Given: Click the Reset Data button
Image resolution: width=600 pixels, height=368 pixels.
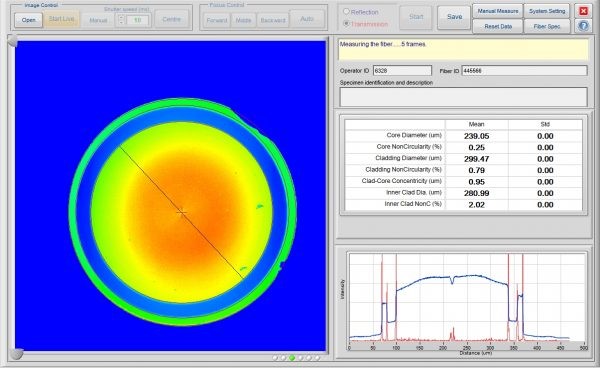Looking at the screenshot, I should (x=498, y=26).
